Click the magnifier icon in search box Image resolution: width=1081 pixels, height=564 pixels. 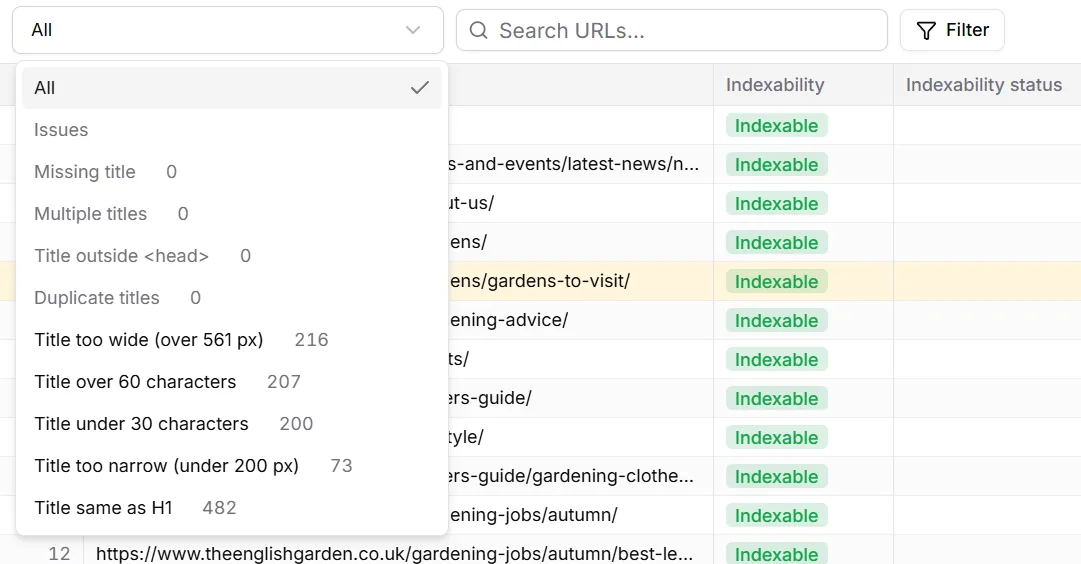pos(478,30)
